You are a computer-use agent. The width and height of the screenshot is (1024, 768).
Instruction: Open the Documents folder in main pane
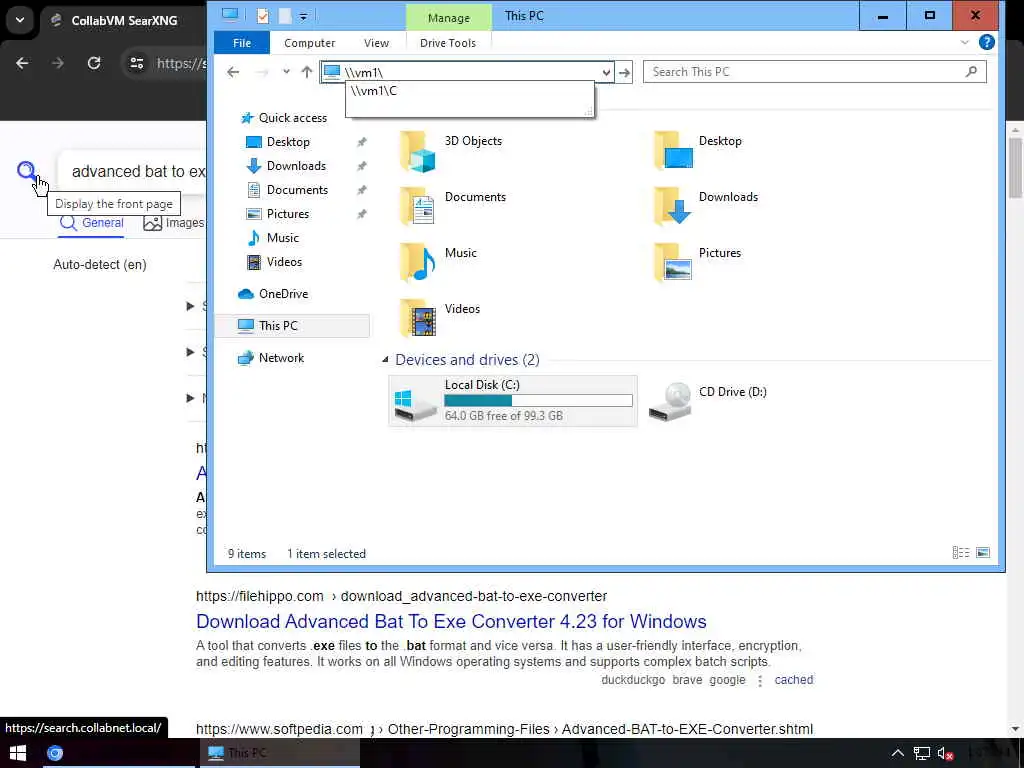(417, 208)
